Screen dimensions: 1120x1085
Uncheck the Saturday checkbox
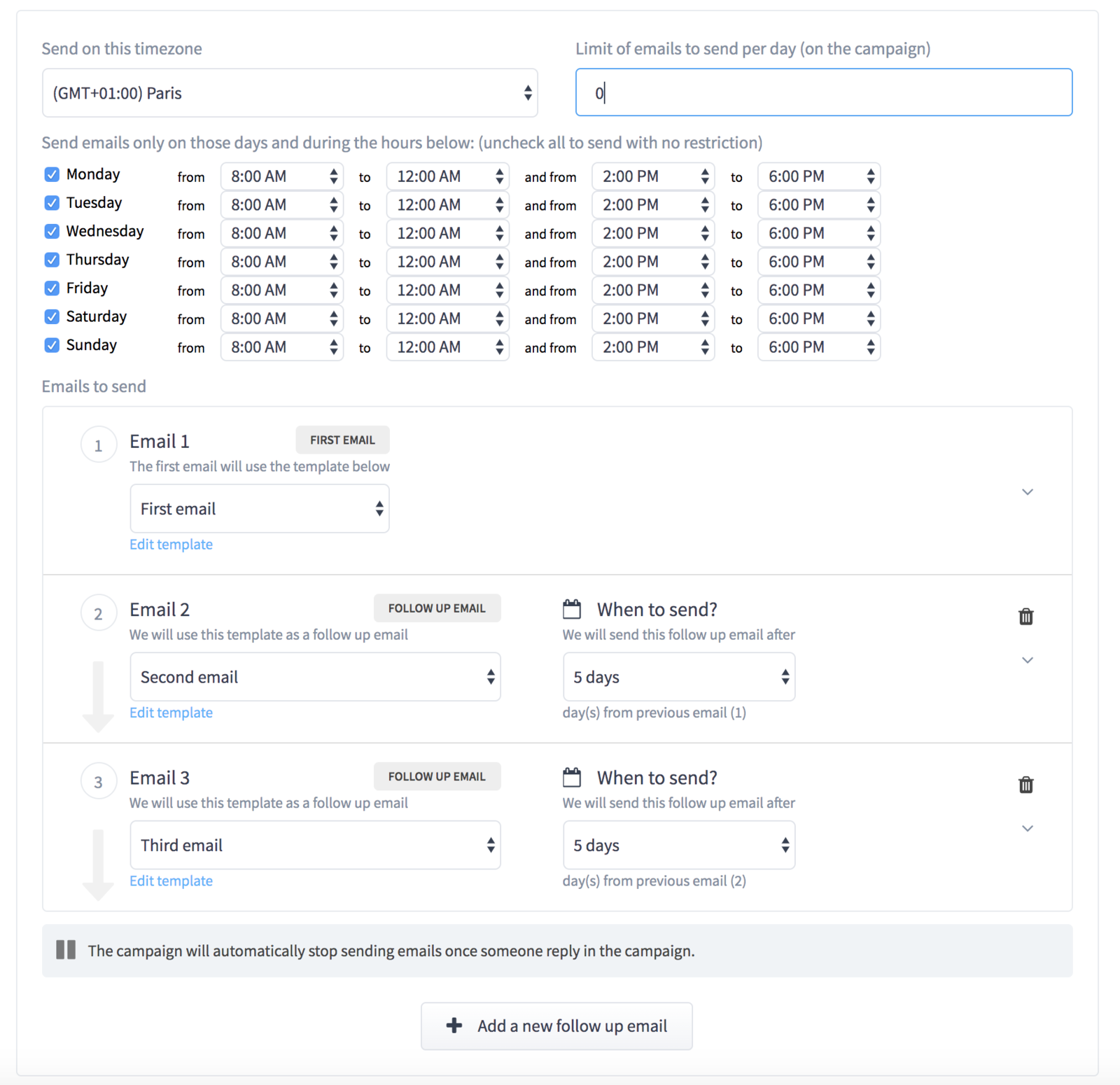[x=52, y=316]
